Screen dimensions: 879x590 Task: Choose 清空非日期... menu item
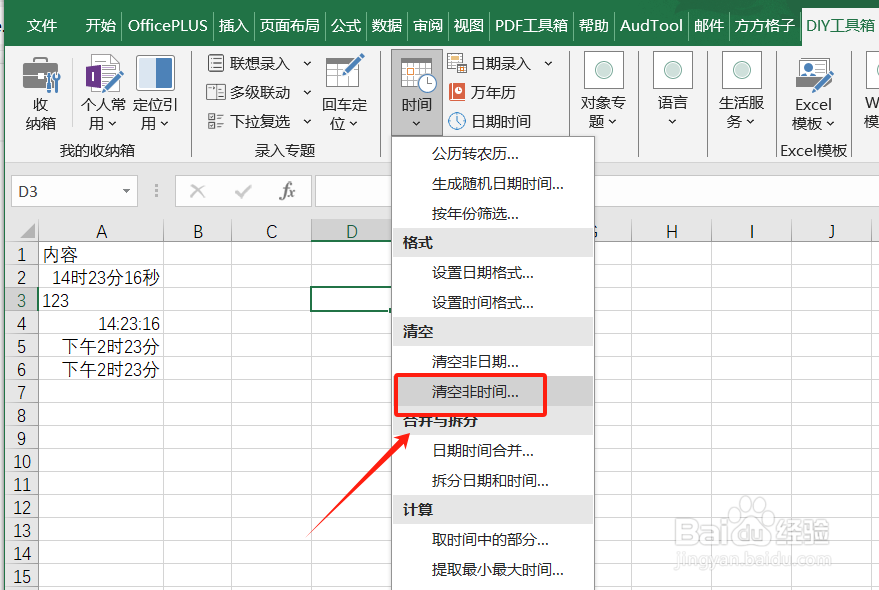[x=493, y=361]
